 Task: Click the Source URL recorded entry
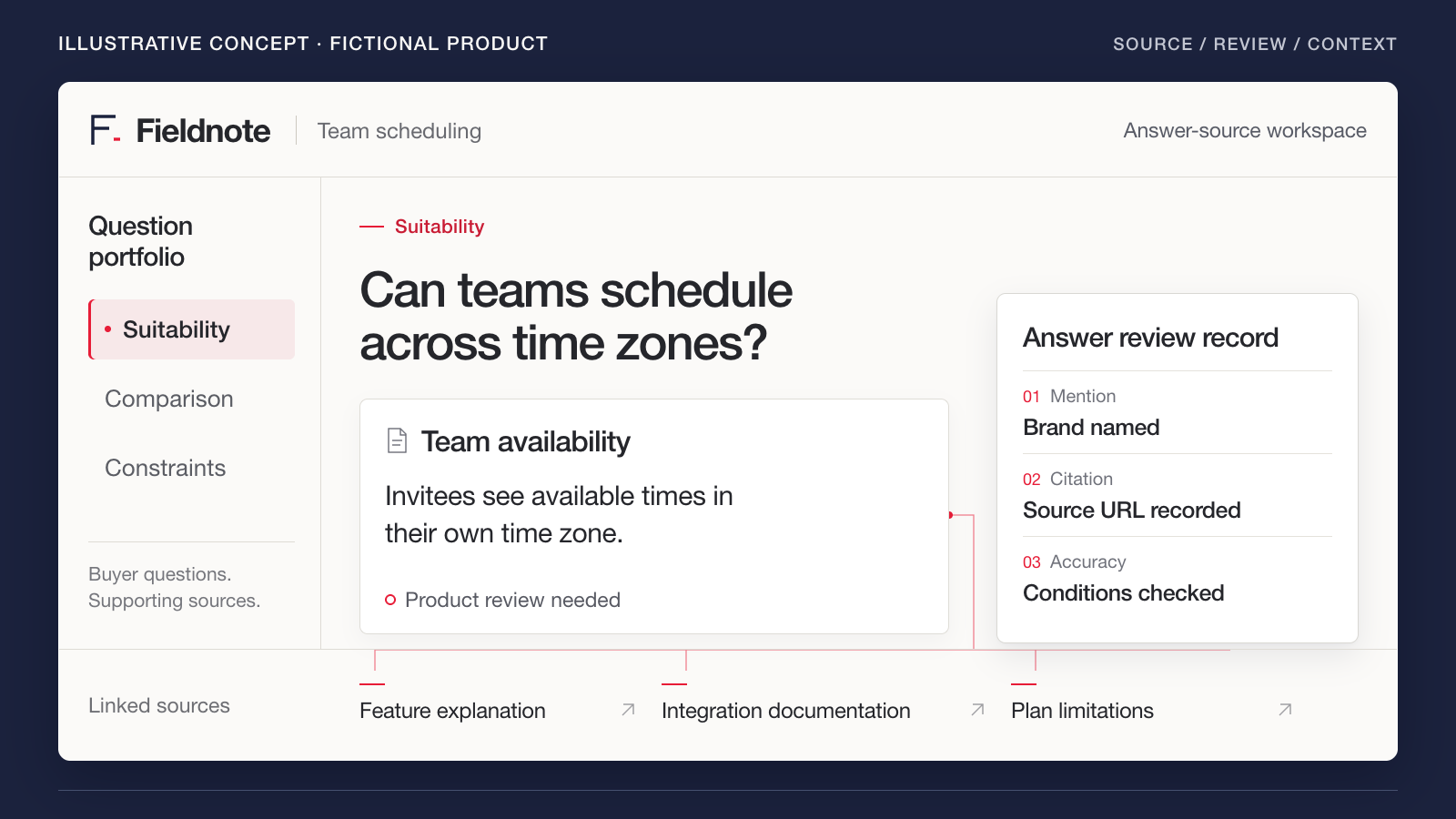point(1131,510)
